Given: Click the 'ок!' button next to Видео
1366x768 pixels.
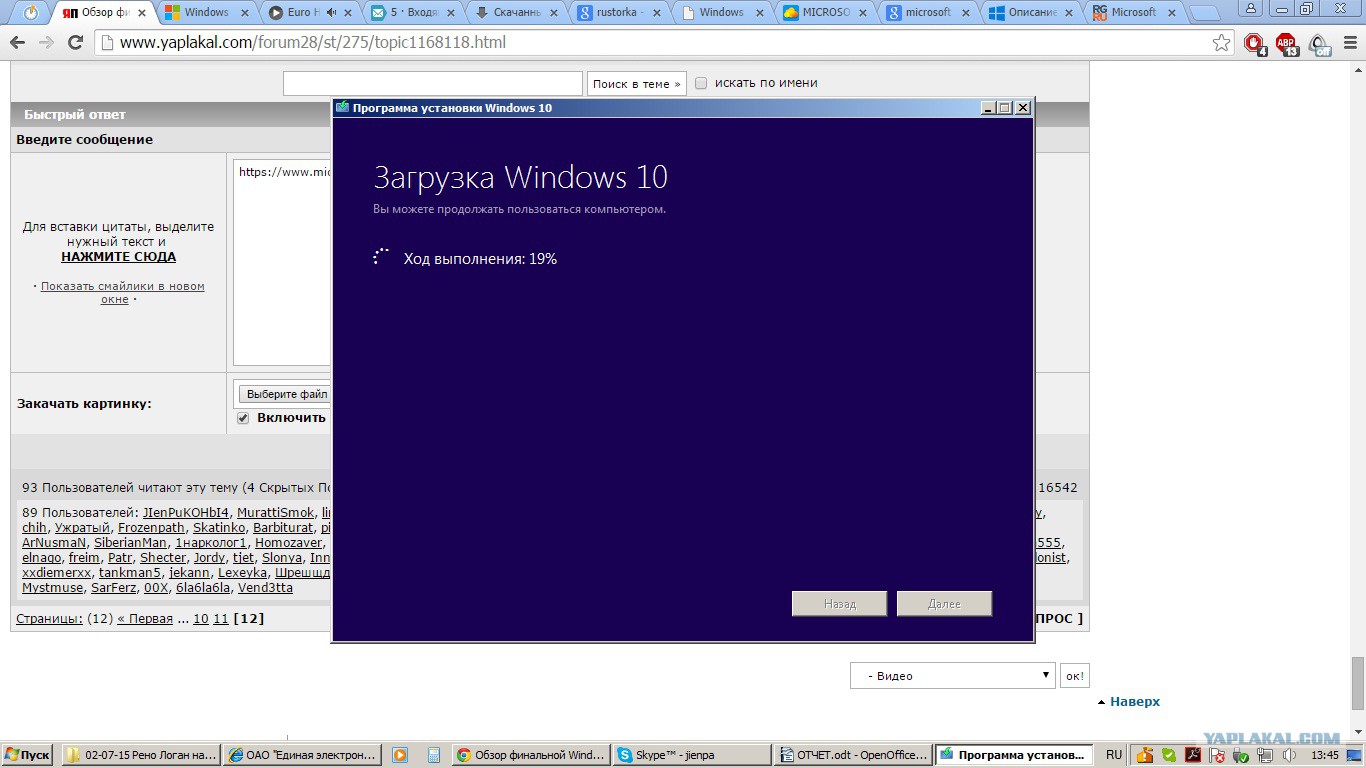Looking at the screenshot, I should pyautogui.click(x=1074, y=675).
